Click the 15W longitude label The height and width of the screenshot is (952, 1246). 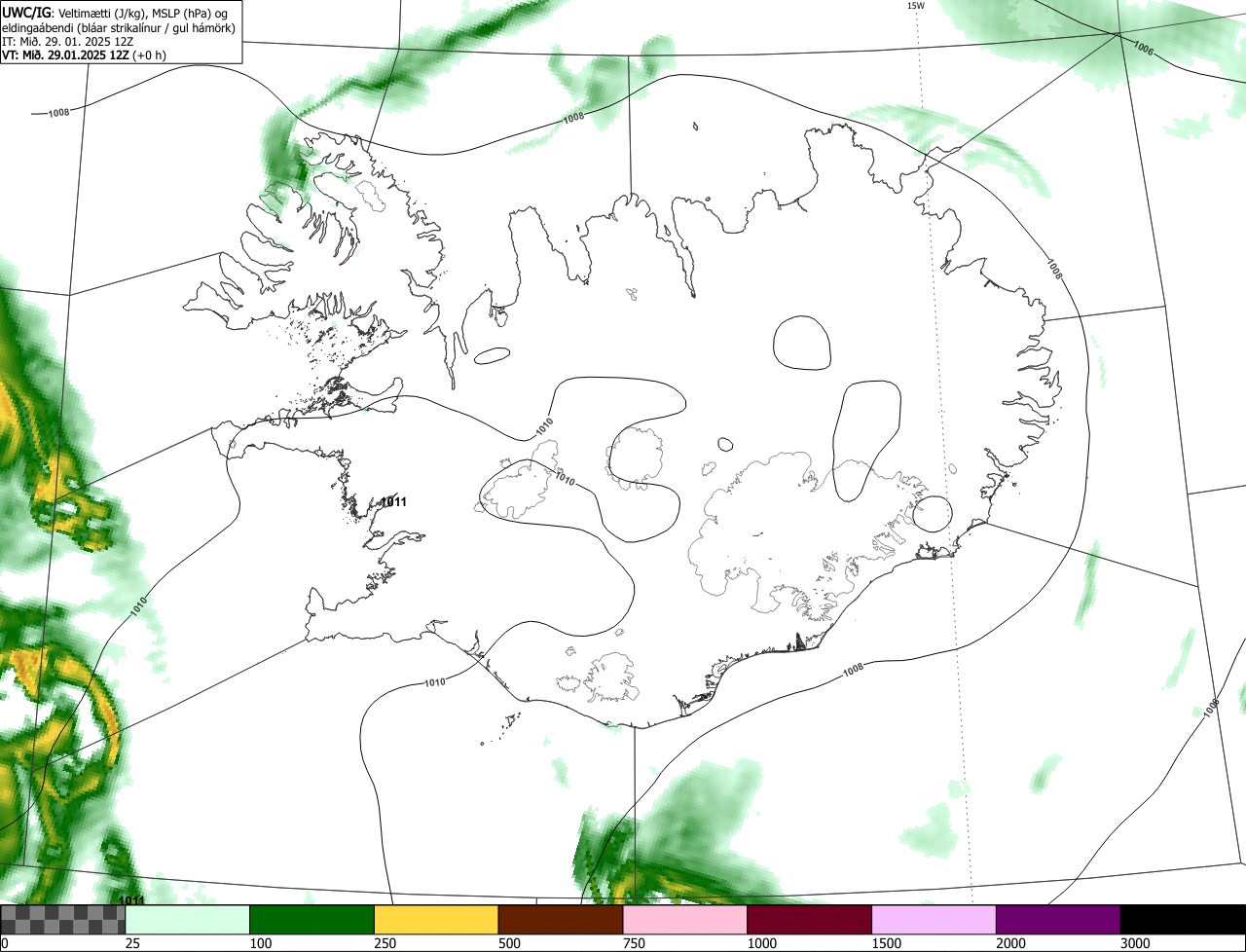pos(916,5)
